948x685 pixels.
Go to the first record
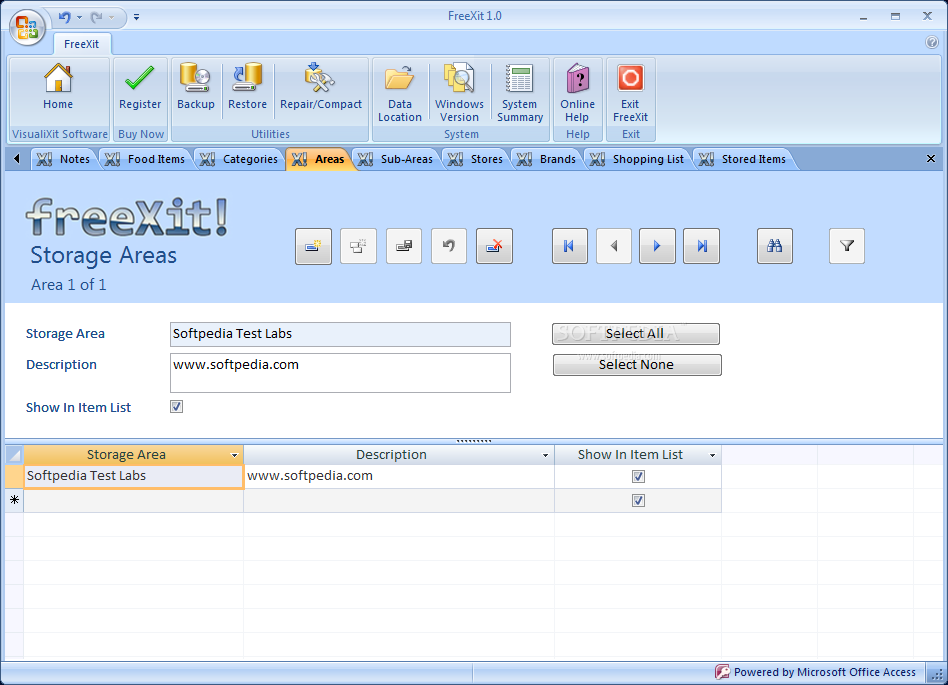pyautogui.click(x=570, y=246)
